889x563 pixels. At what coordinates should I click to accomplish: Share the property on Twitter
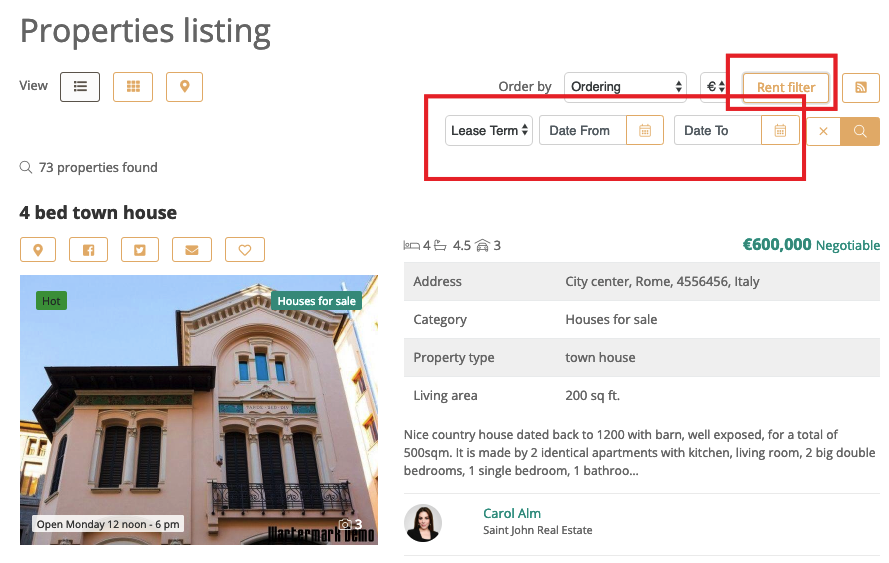tap(140, 249)
